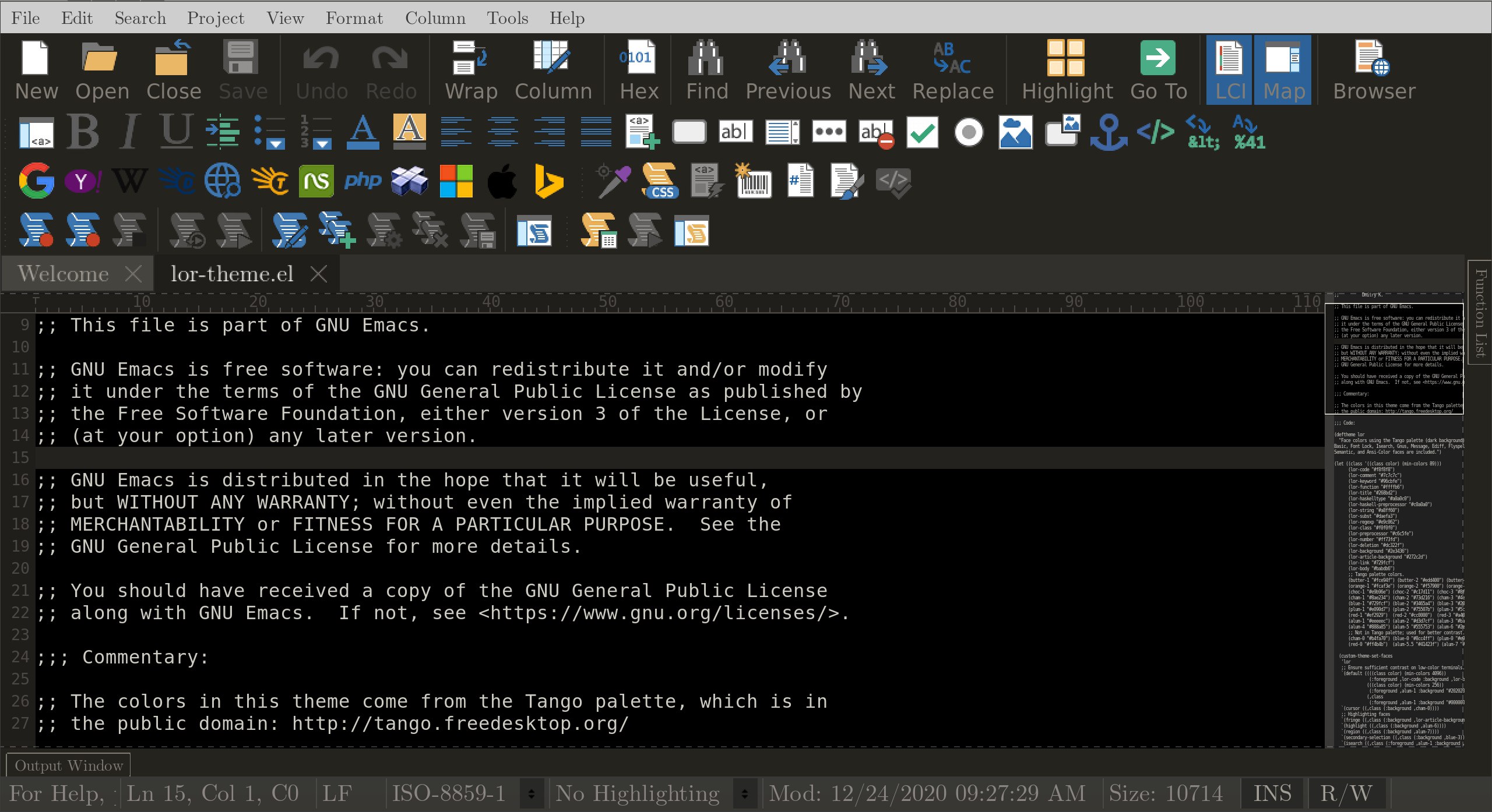Click the document map viewport thumbnail
This screenshot has height=812, width=1492.
1395,359
